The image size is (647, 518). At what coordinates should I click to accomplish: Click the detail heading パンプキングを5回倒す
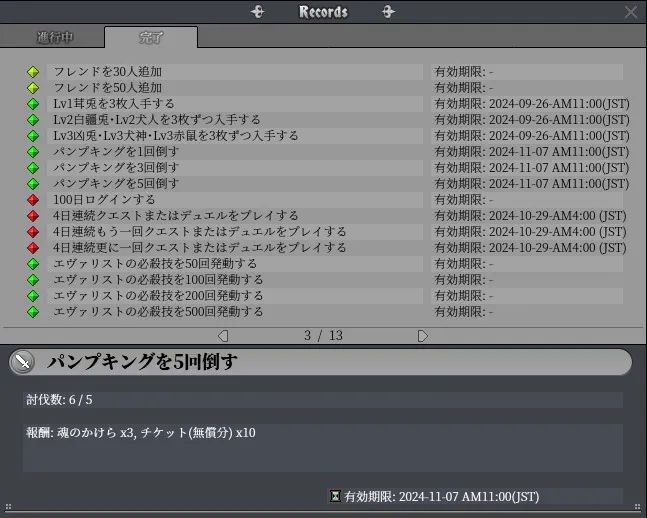click(142, 362)
